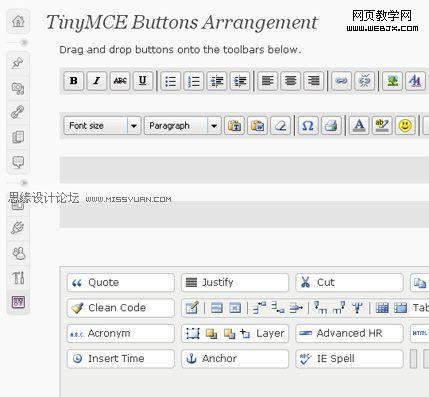Click the smiley emoticons button
The width and height of the screenshot is (429, 397).
[x=405, y=126]
